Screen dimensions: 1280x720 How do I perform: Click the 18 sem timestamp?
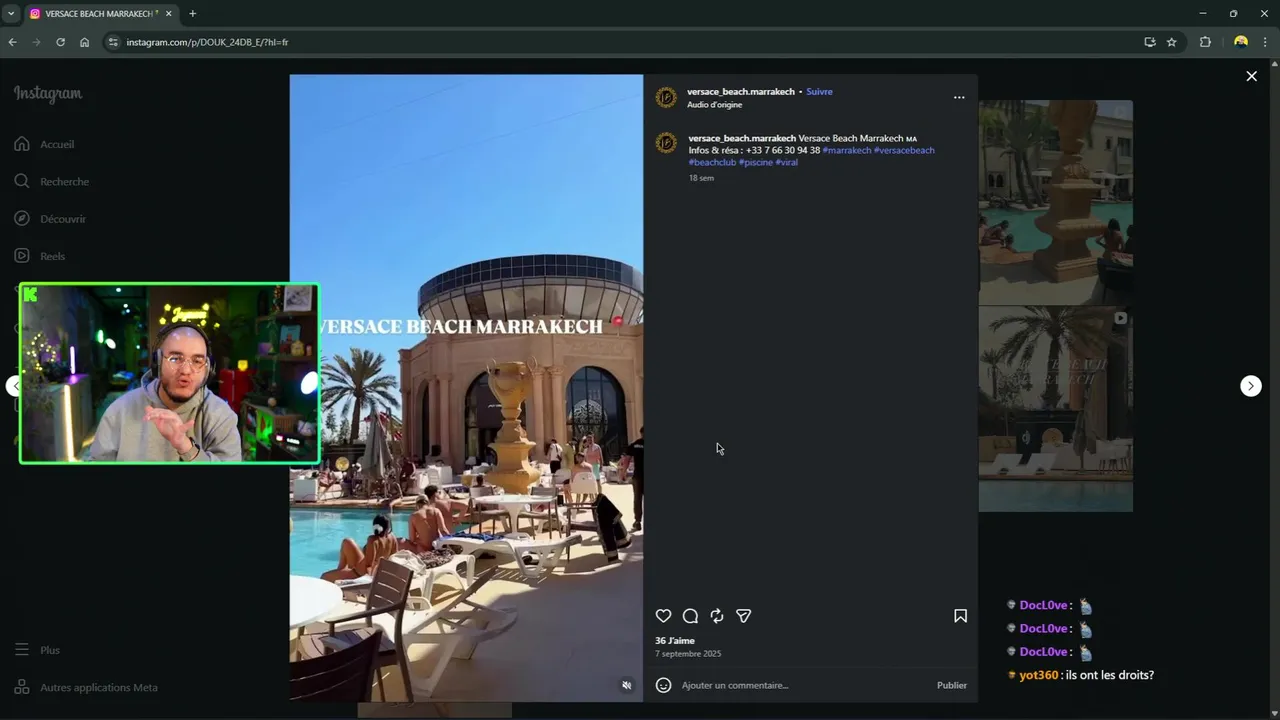coord(701,178)
